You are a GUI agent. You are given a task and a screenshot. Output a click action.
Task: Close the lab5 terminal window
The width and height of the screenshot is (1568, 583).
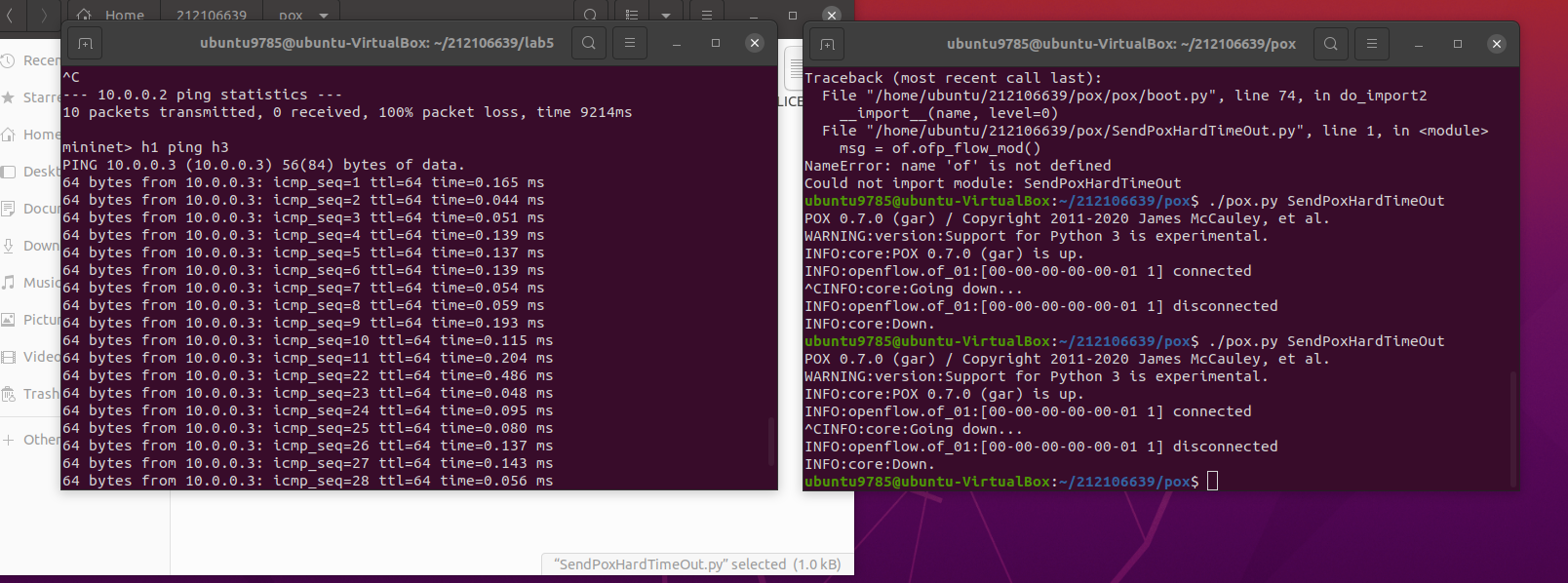(x=754, y=43)
